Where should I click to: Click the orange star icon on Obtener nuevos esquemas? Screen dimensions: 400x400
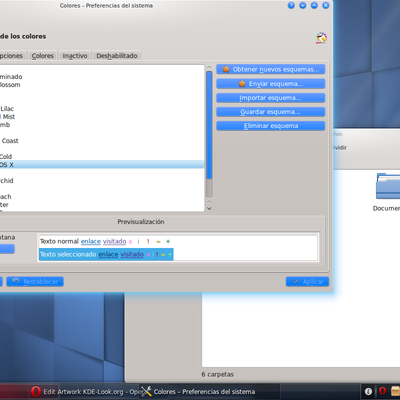pyautogui.click(x=226, y=69)
